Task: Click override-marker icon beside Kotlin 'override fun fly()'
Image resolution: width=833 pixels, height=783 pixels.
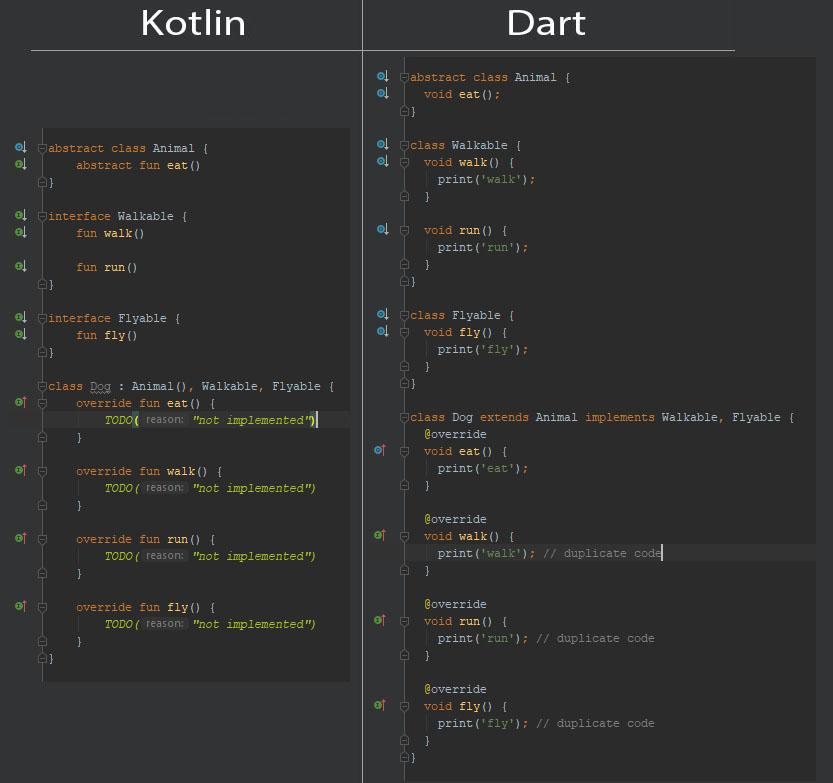Action: (x=21, y=606)
